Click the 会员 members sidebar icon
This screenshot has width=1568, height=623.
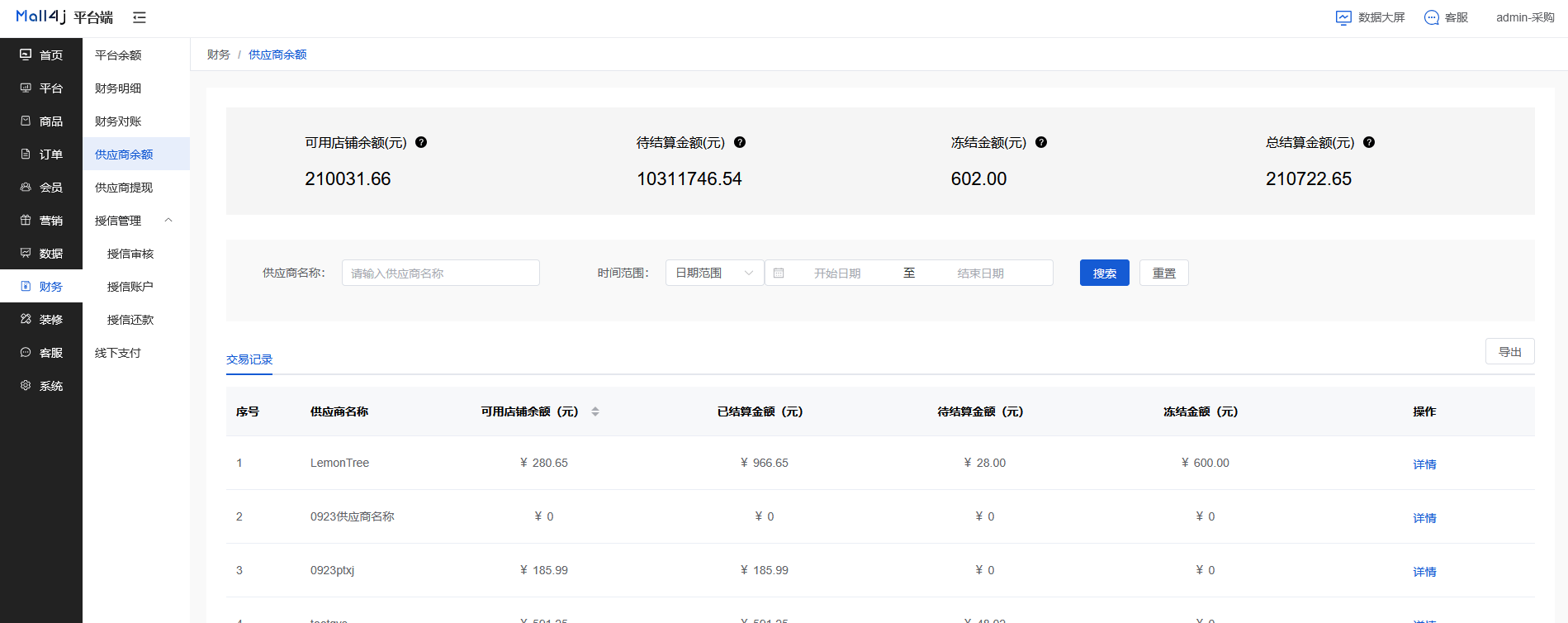(x=26, y=187)
